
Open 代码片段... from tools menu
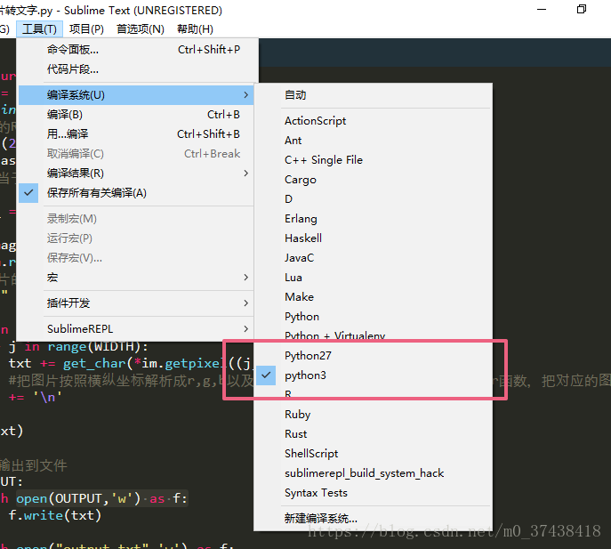tap(73, 69)
